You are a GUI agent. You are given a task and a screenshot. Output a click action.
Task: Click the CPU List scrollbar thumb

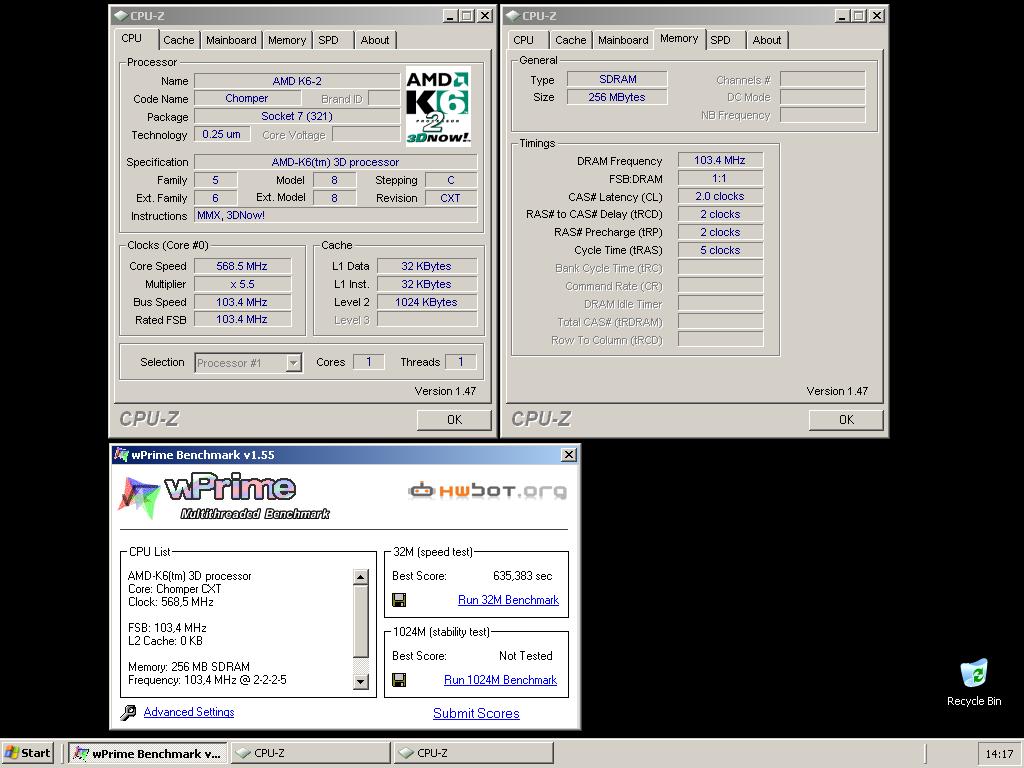point(360,620)
